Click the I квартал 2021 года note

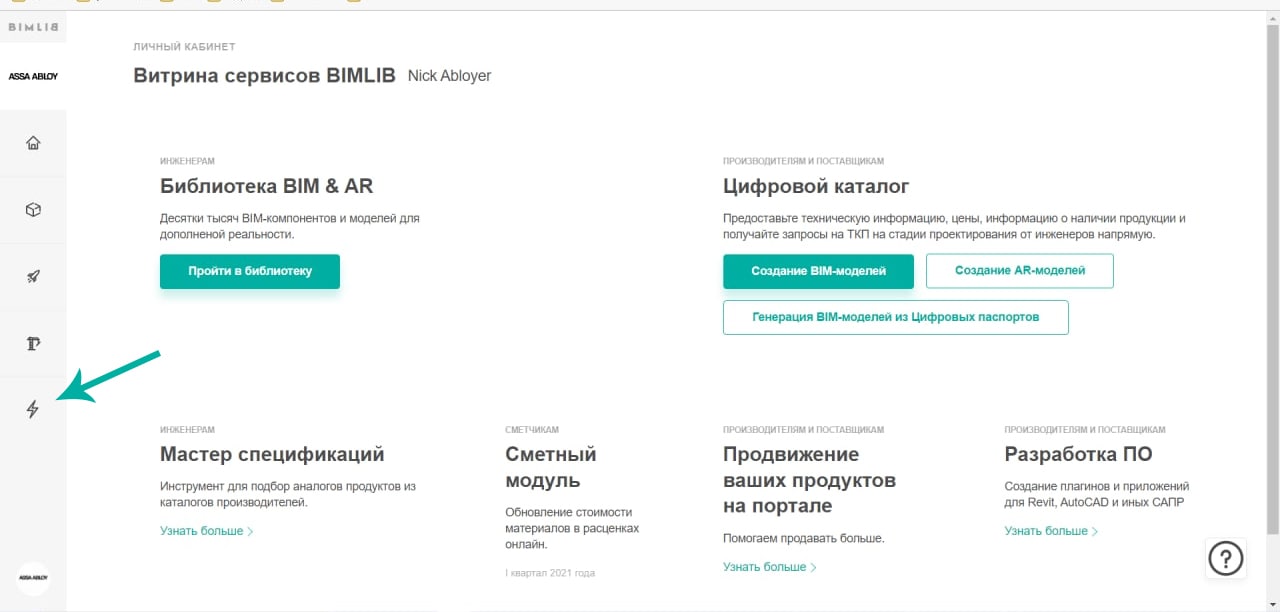[550, 573]
